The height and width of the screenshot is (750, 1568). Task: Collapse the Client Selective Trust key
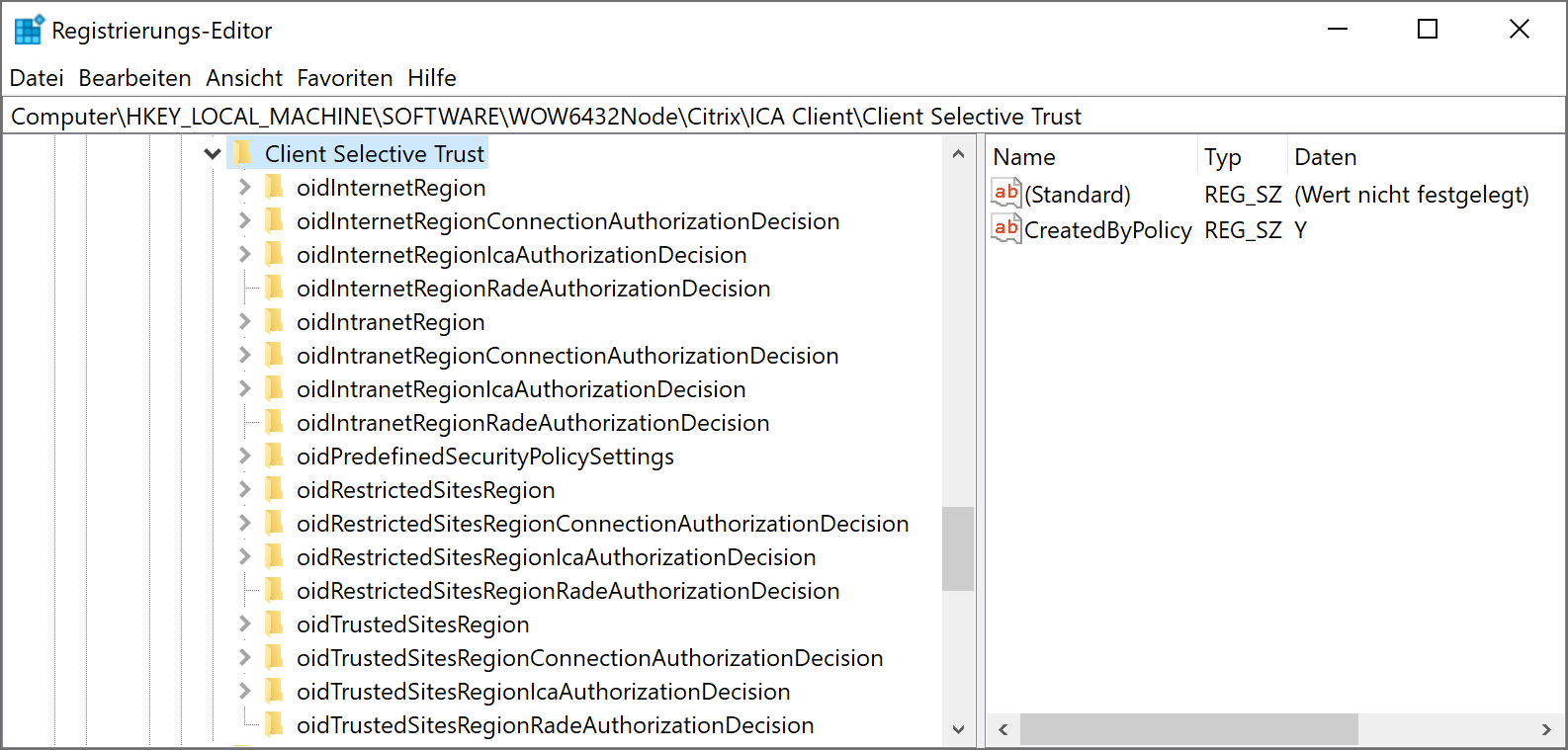212,154
